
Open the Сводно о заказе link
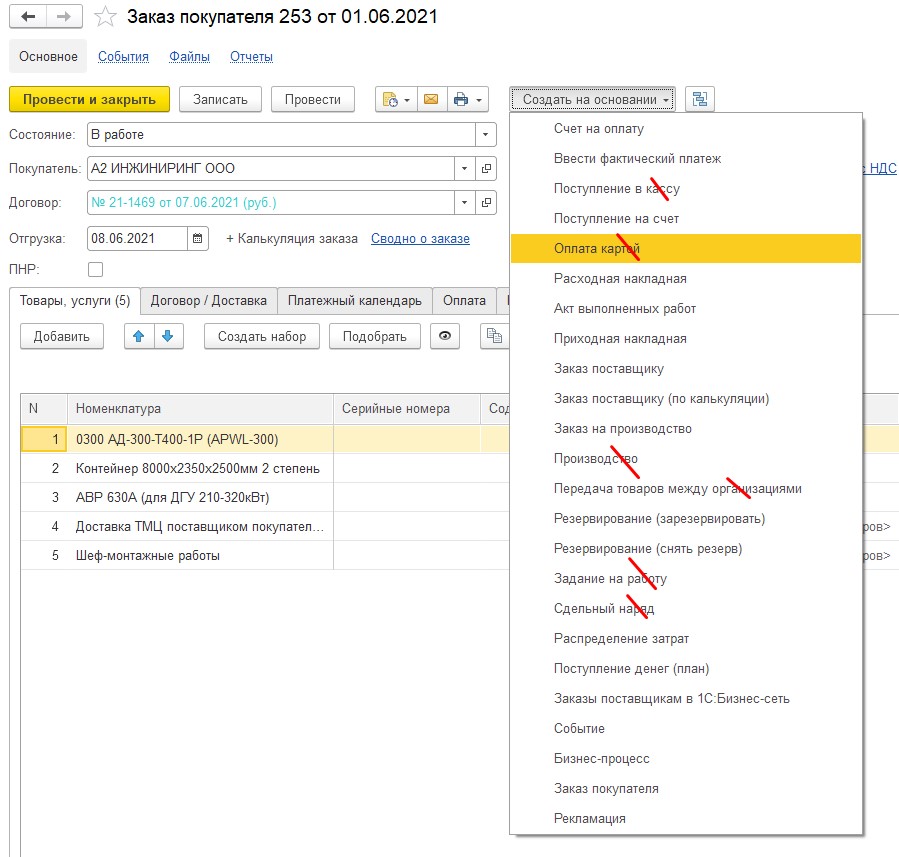420,239
